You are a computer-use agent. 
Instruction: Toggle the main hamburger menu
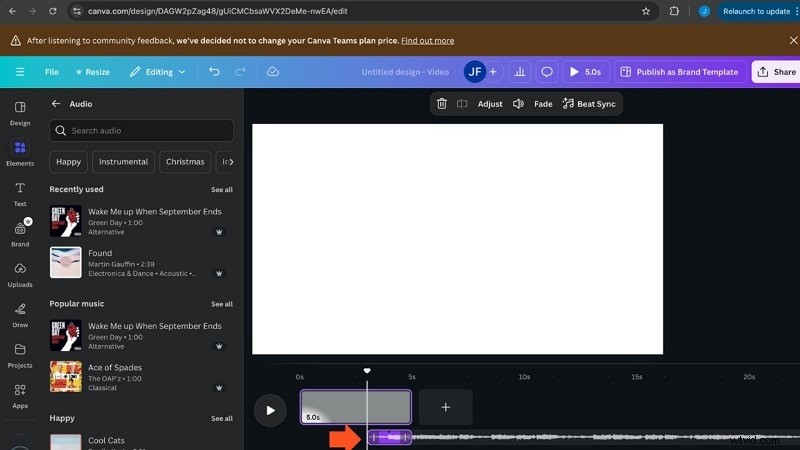(20, 72)
